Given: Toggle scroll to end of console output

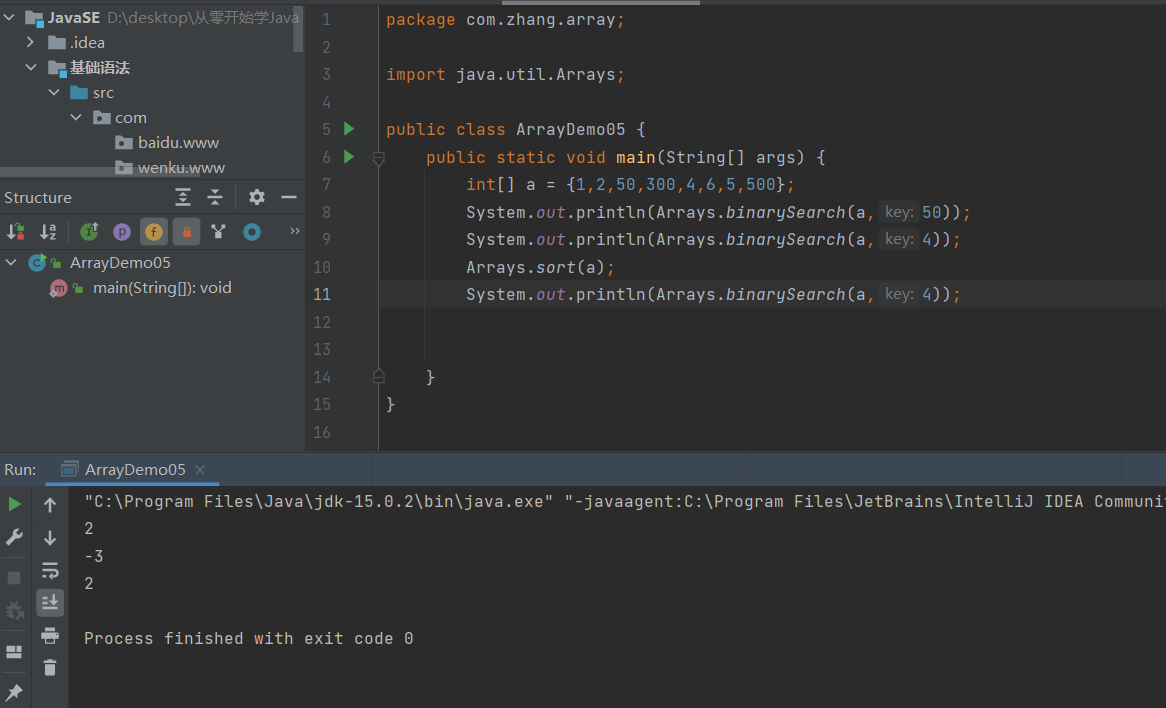Looking at the screenshot, I should 50,602.
